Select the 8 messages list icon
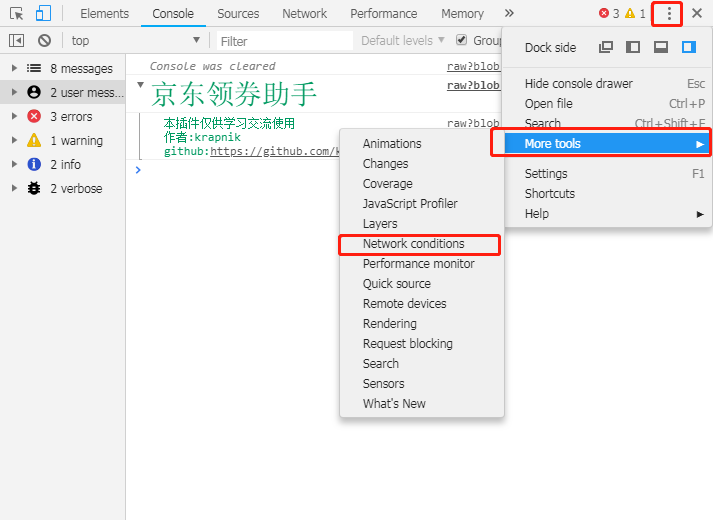This screenshot has height=520, width=713. tap(34, 68)
